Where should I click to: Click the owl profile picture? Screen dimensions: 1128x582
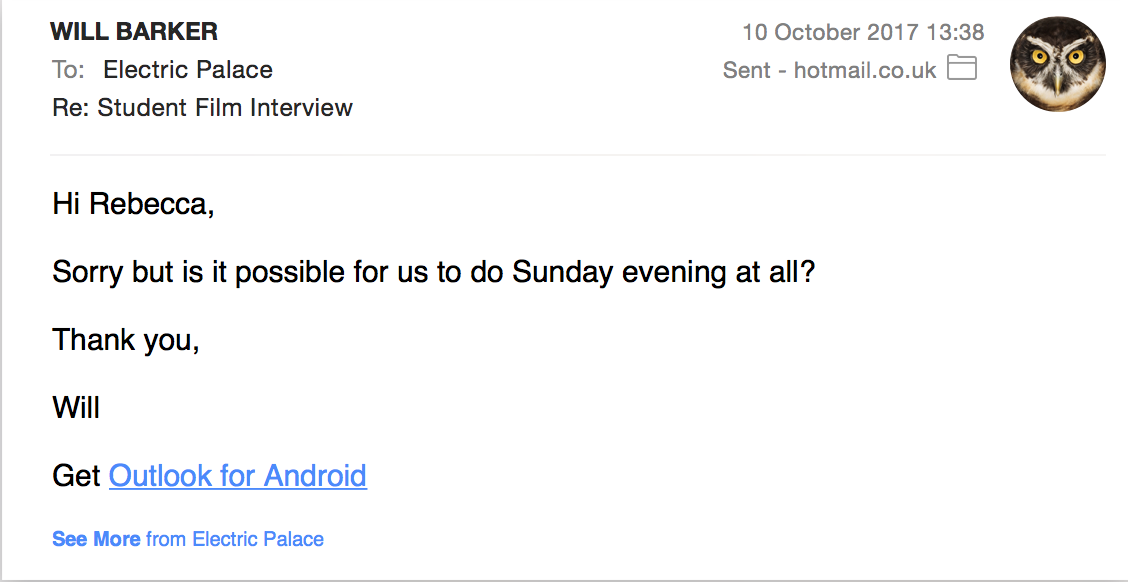click(1058, 64)
